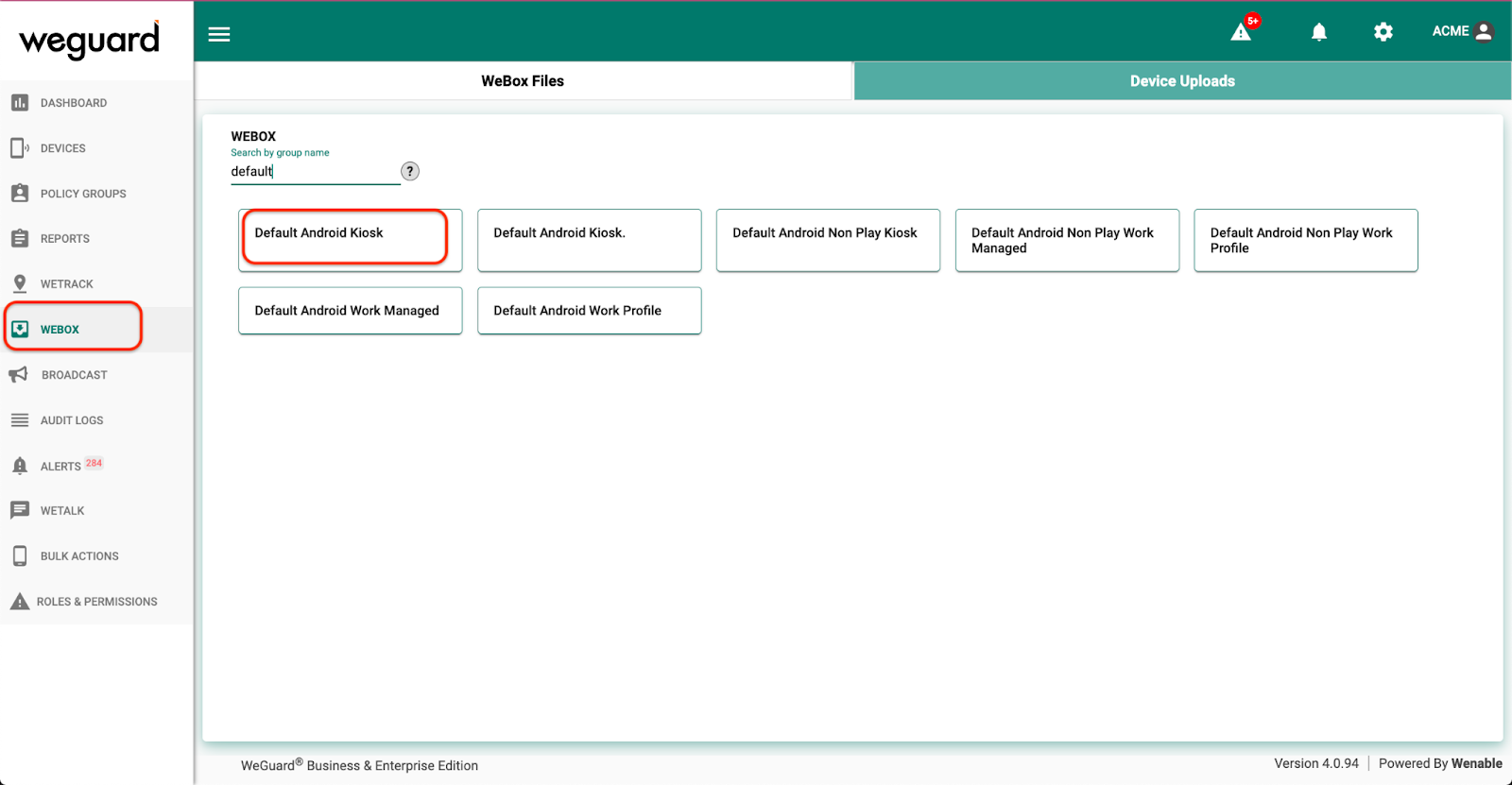
Task: Switch to the WeBox Files tab
Action: 523,81
